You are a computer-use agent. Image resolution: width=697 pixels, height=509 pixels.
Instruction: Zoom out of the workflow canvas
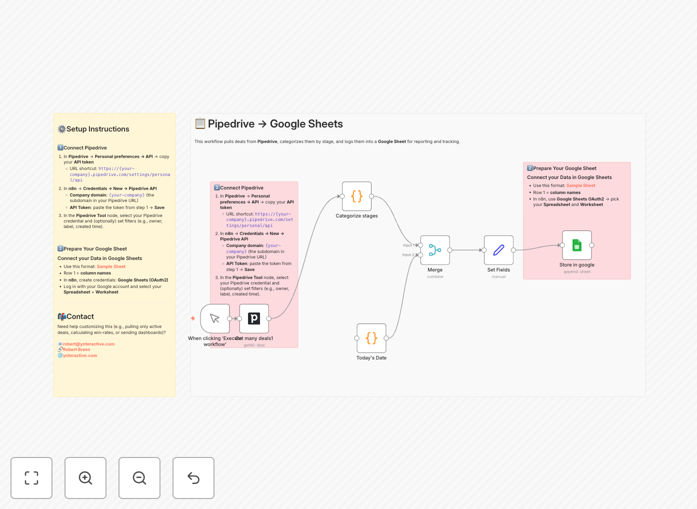pyautogui.click(x=139, y=478)
